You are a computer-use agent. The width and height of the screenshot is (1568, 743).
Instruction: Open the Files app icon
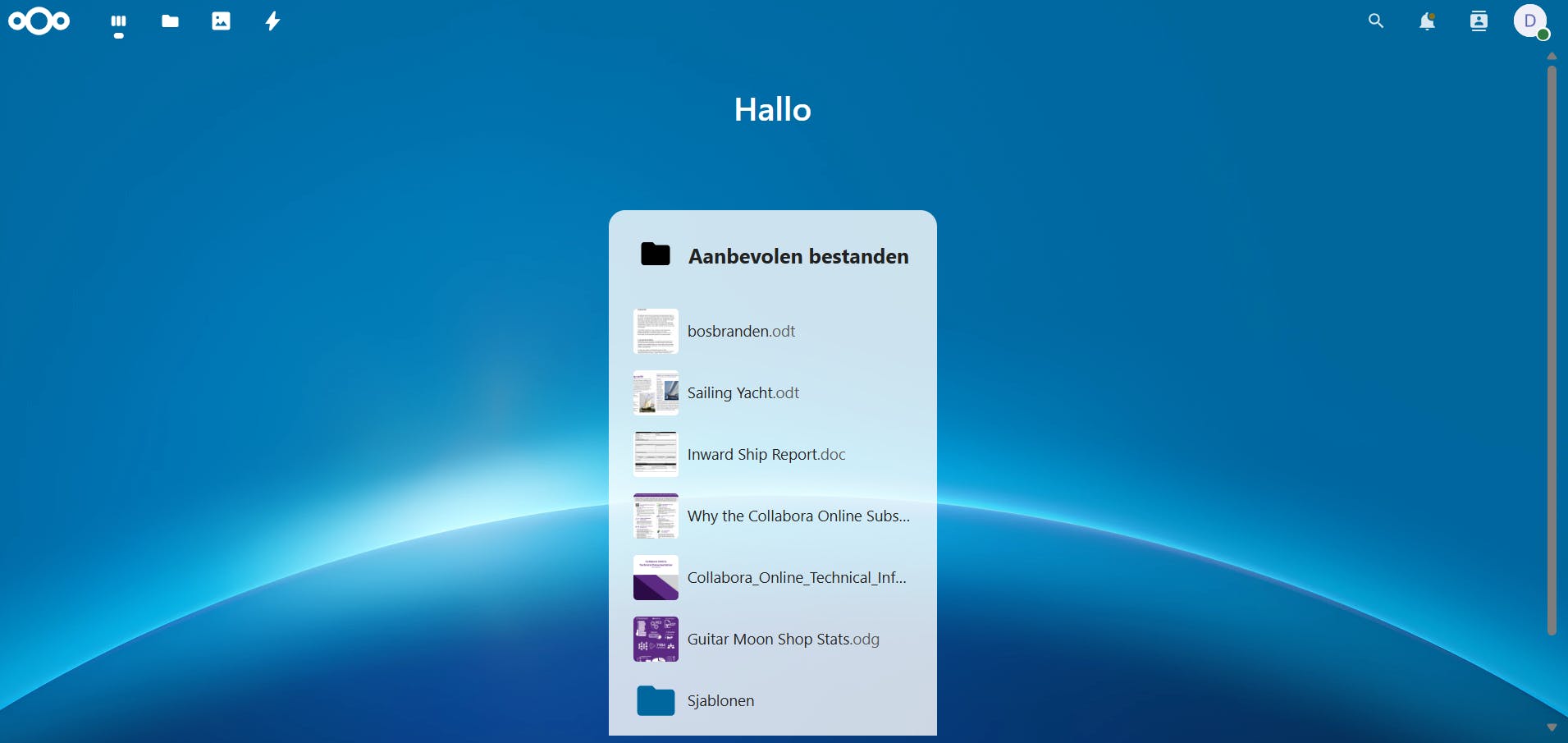tap(171, 21)
